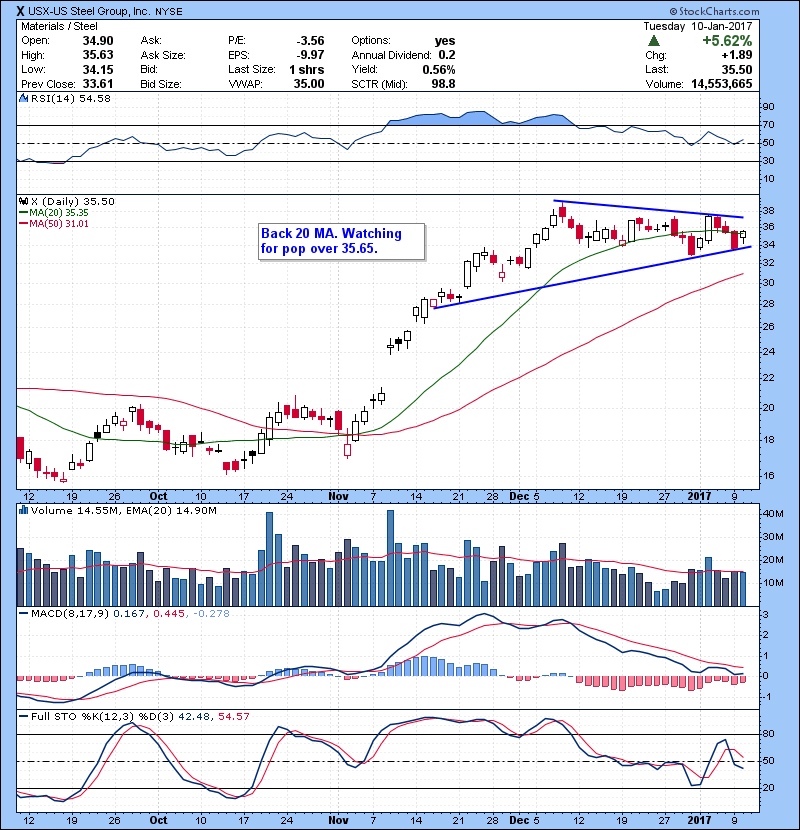Click the EPS value -9.97
Screen dimensions: 800x830
tap(310, 55)
